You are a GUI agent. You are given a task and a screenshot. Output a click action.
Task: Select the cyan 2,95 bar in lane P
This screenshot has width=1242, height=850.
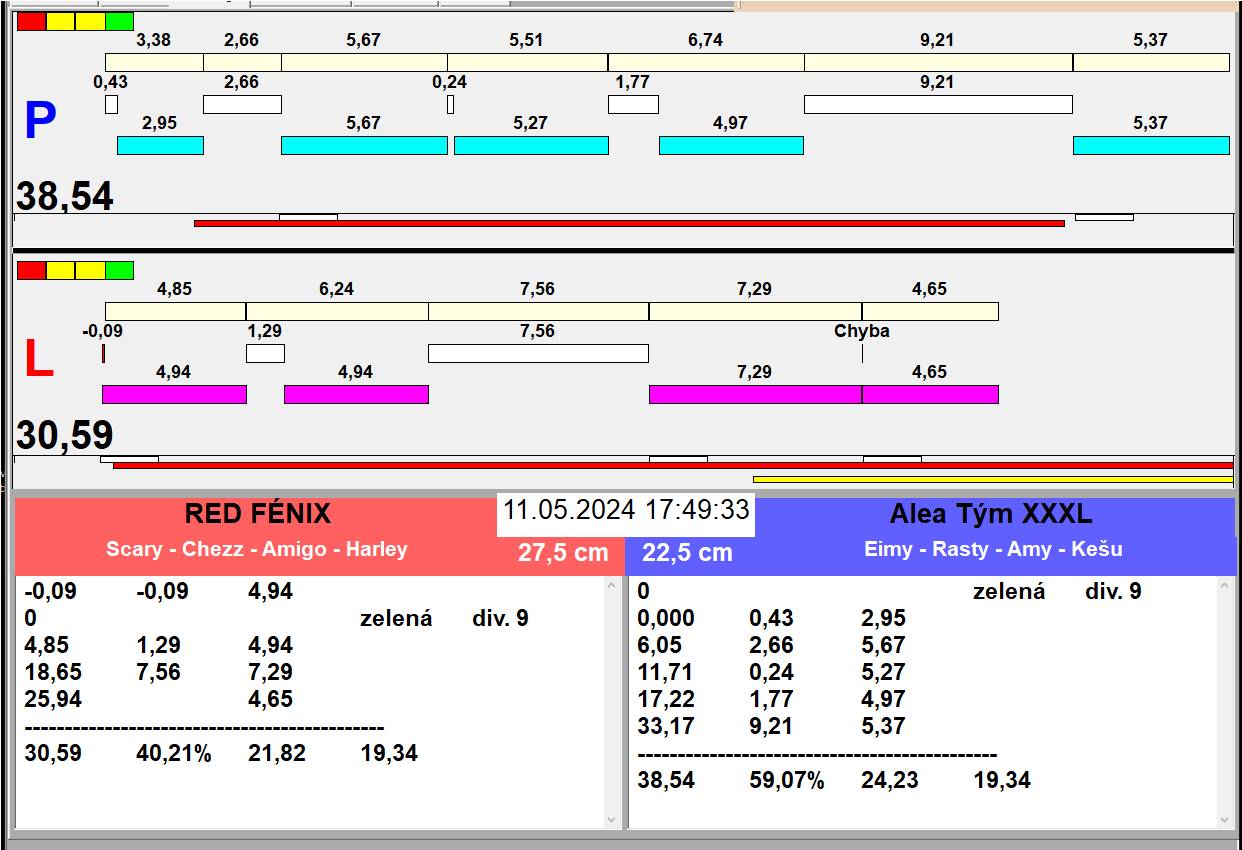point(160,146)
